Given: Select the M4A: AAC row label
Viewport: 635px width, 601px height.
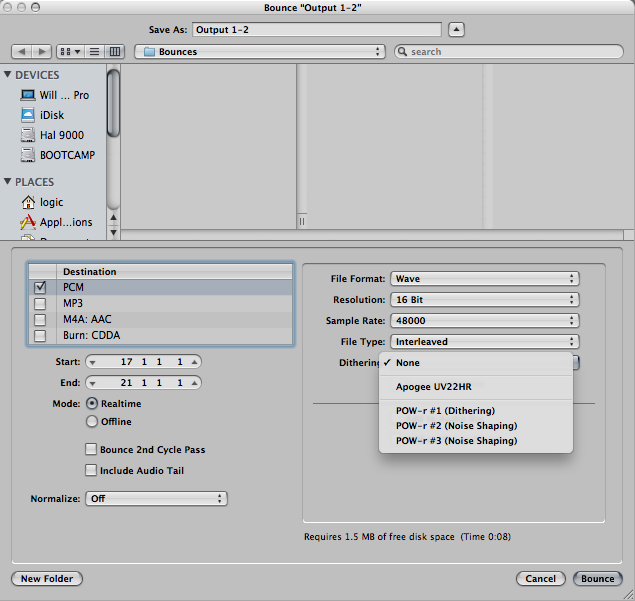Looking at the screenshot, I should point(87,320).
